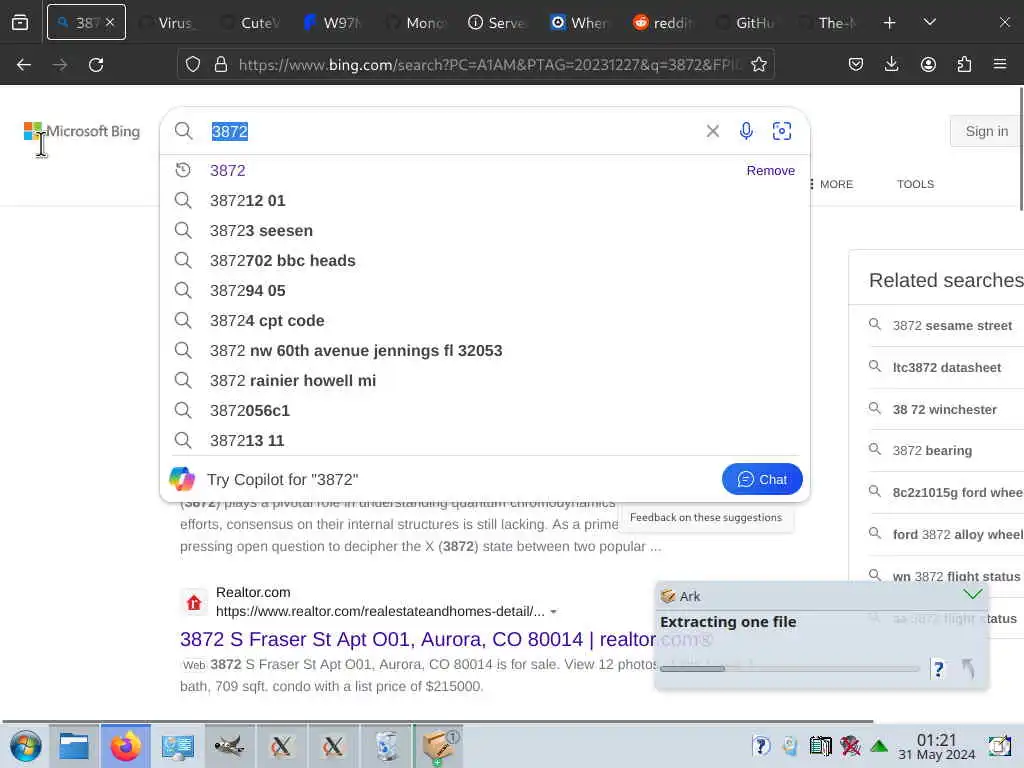
Task: Open Bing visual search camera icon
Action: coord(782,131)
